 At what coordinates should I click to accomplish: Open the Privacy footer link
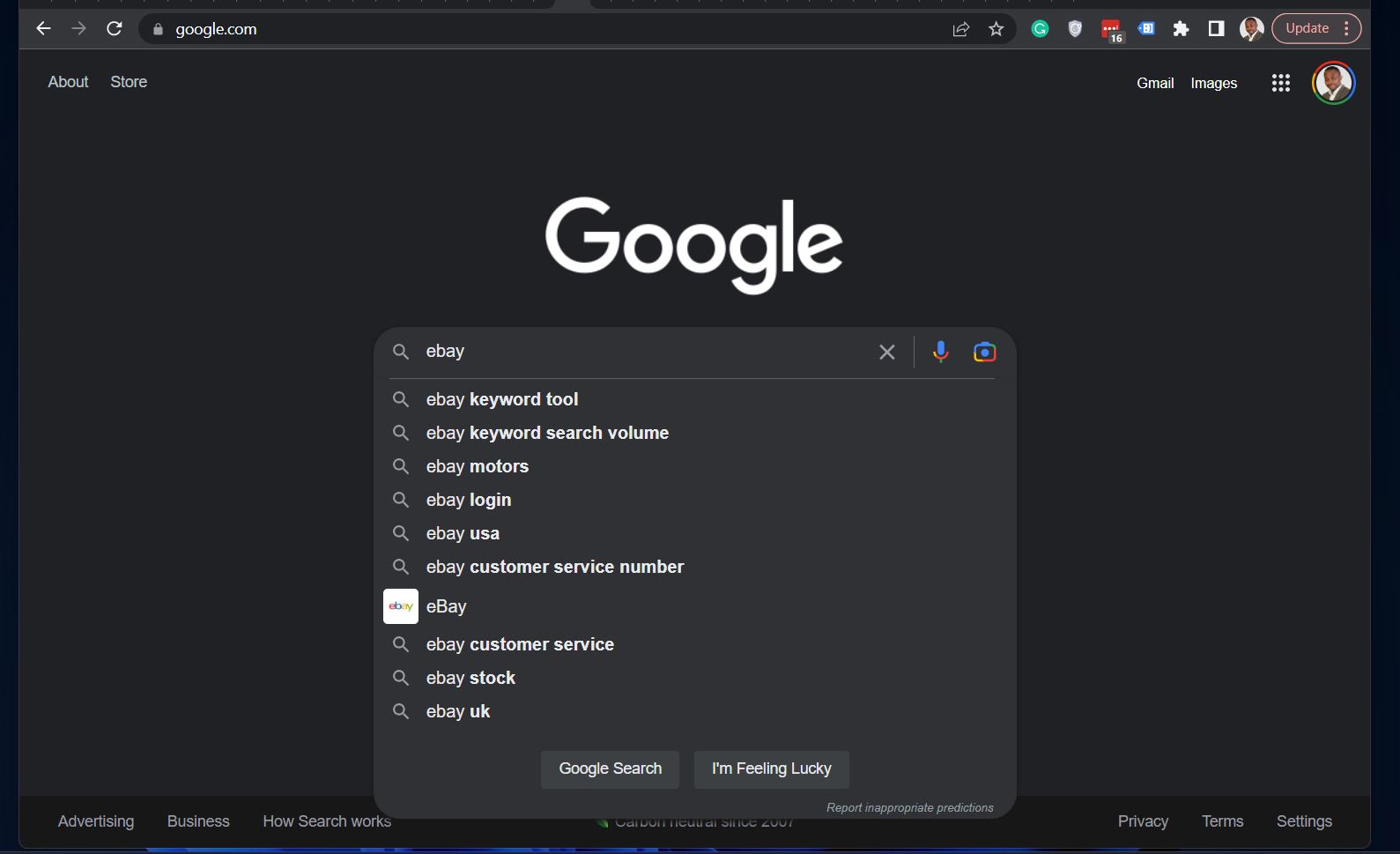[1143, 821]
